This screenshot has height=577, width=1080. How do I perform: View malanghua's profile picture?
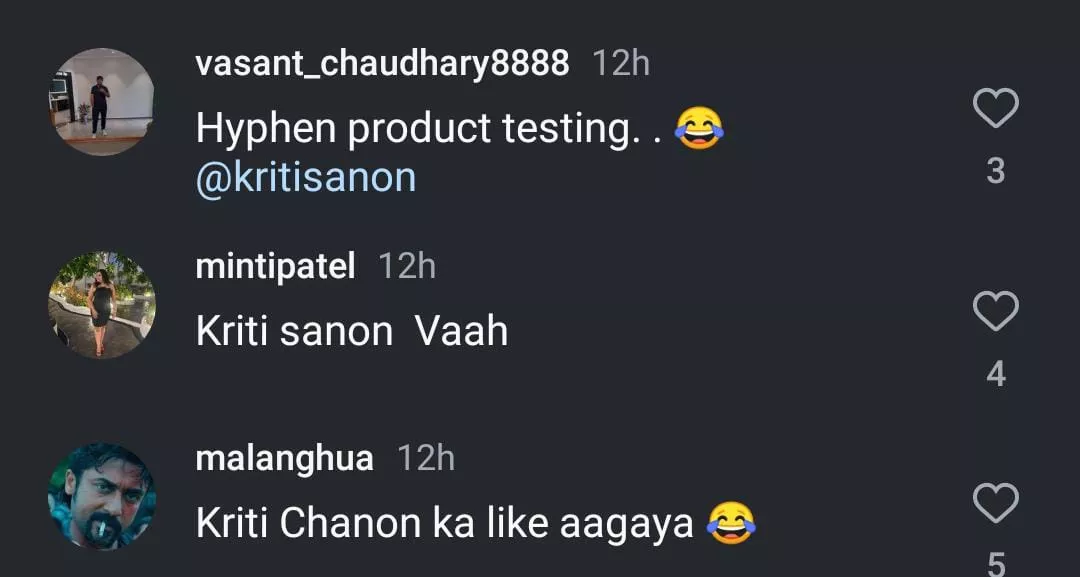tap(102, 497)
